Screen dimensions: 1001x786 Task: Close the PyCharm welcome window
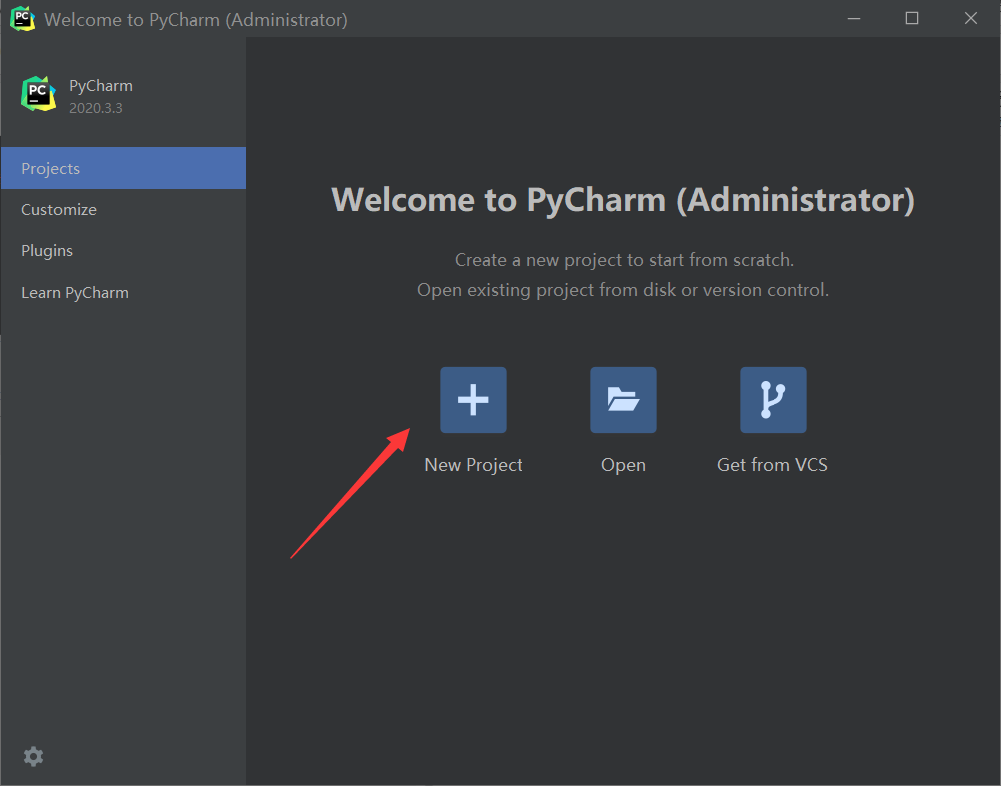point(970,19)
